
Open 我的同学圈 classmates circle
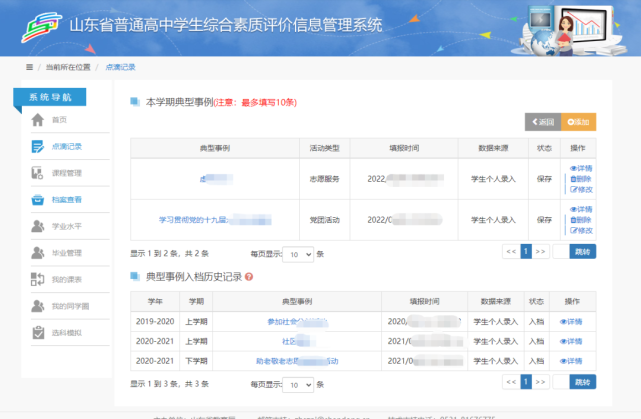point(69,306)
